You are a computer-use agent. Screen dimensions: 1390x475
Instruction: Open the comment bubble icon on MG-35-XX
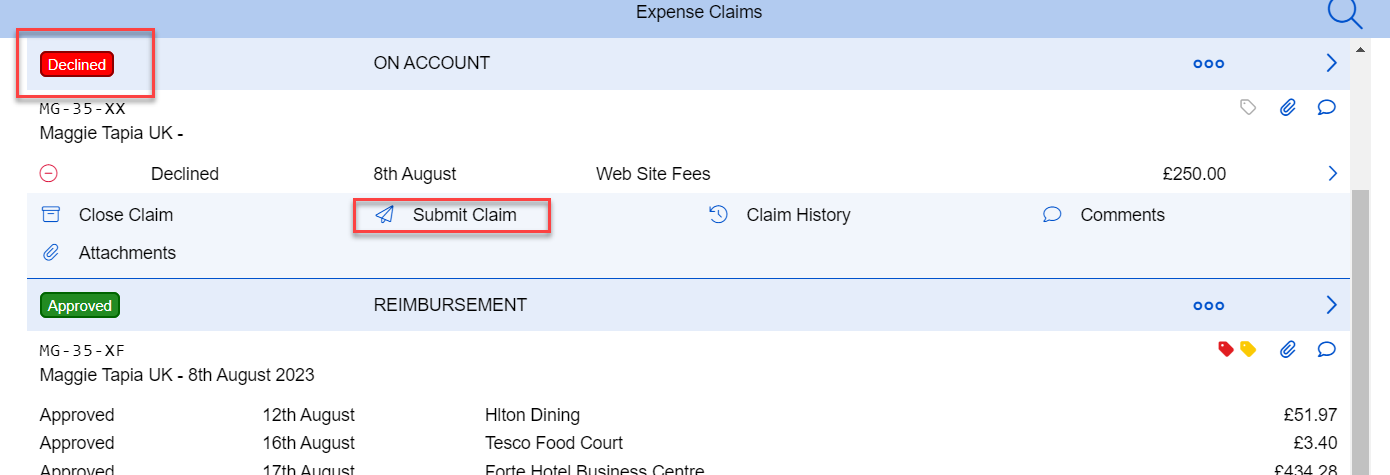point(1327,107)
